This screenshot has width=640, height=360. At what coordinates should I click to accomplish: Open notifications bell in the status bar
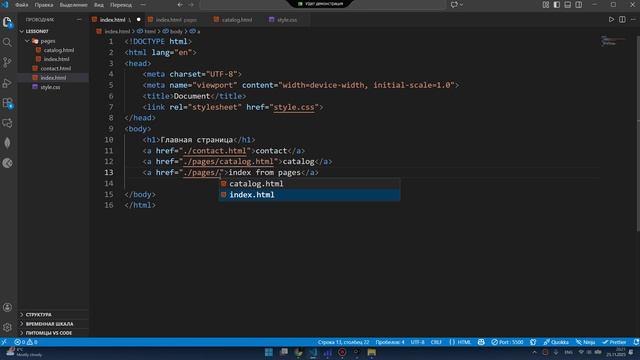tap(636, 342)
